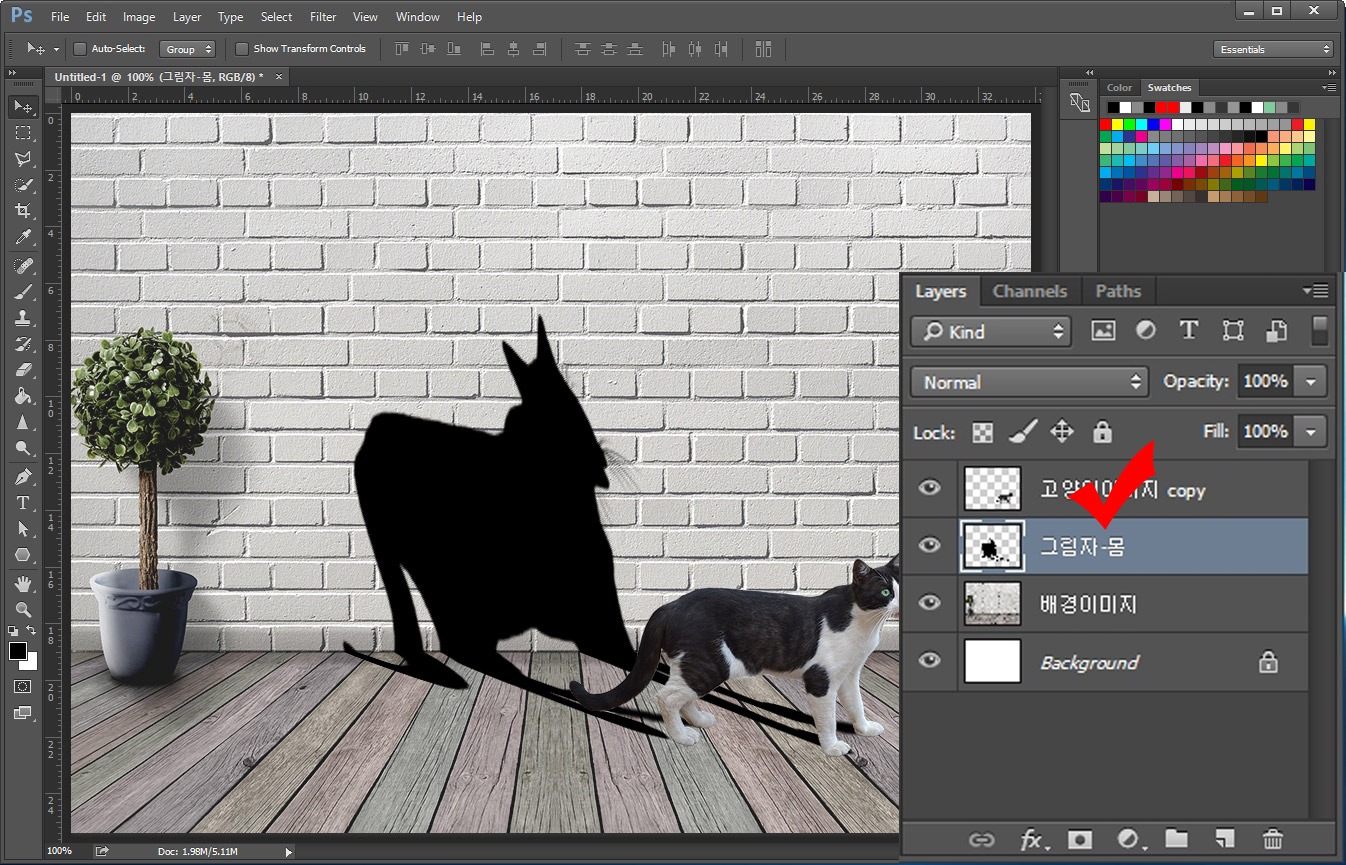
Task: Delete the selected layer
Action: click(x=1272, y=840)
